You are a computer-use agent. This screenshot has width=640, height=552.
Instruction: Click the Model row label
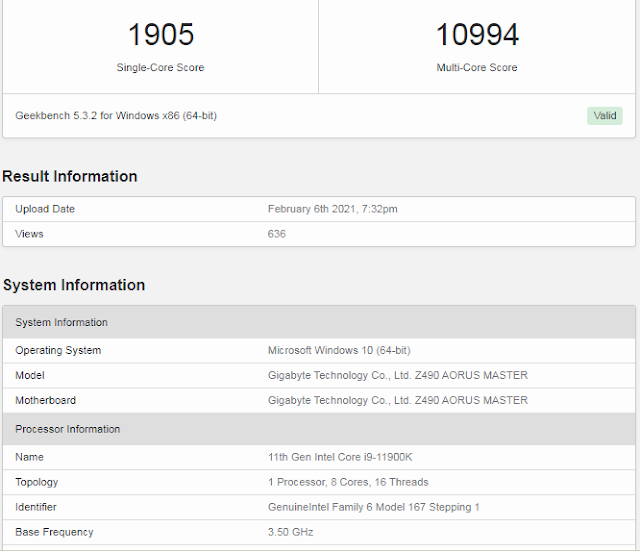tap(30, 375)
